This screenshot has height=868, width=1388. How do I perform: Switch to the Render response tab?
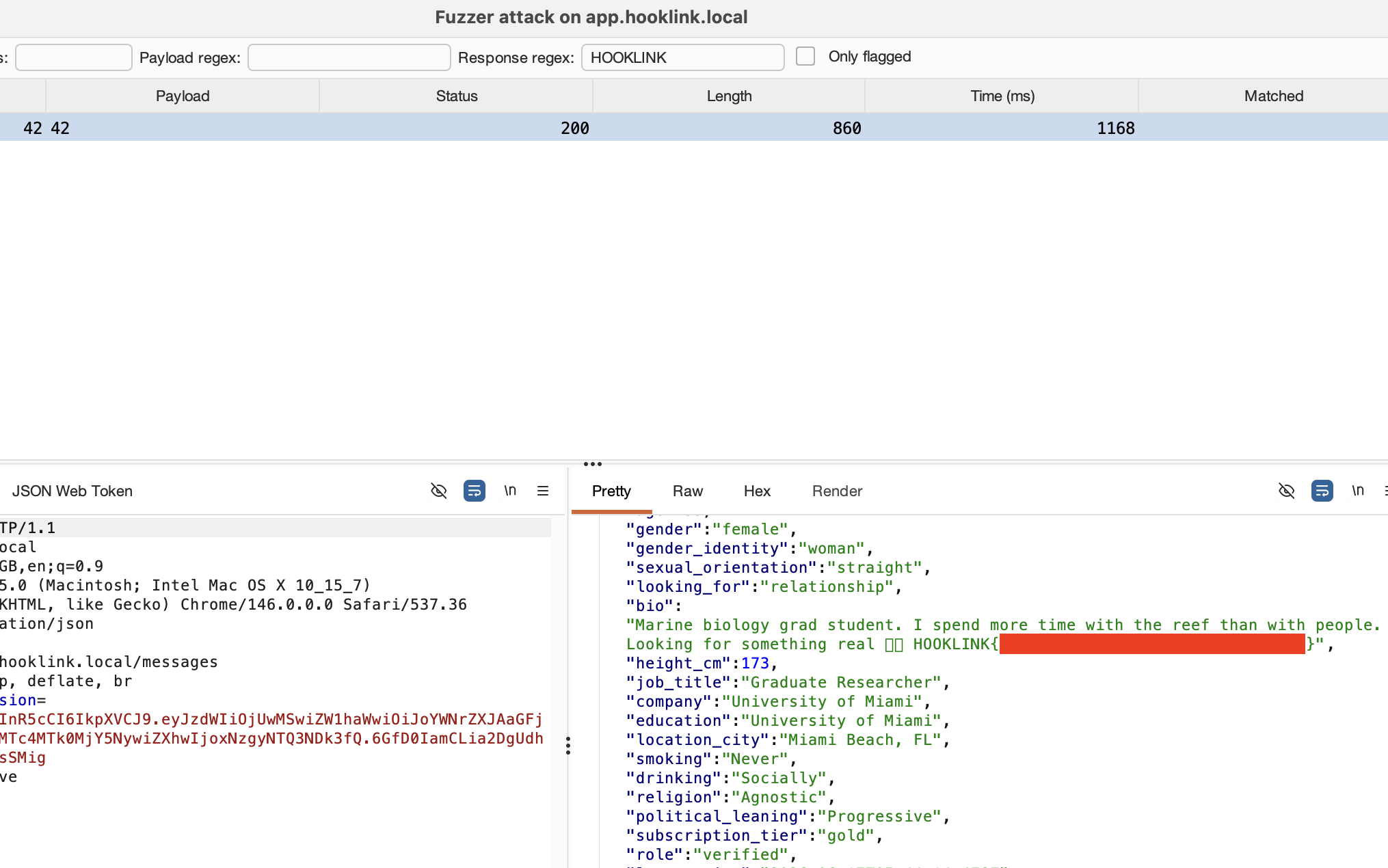click(837, 491)
